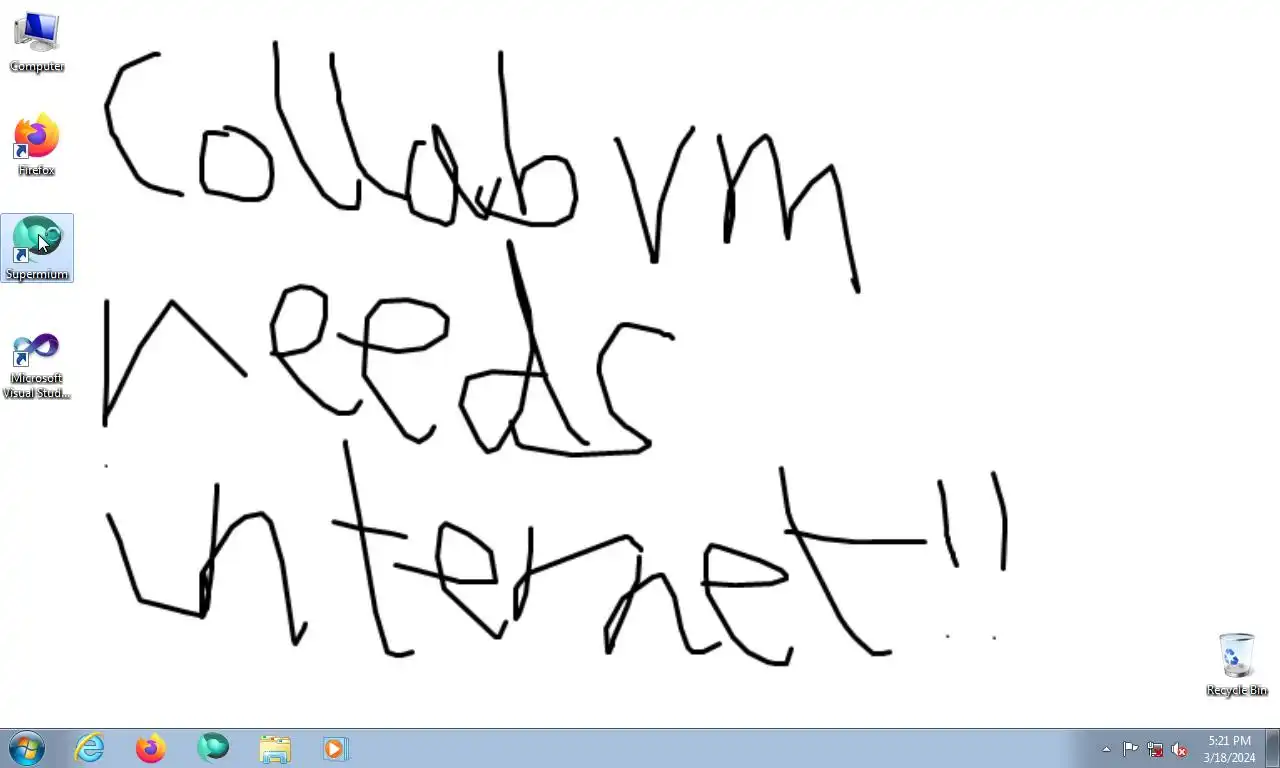The height and width of the screenshot is (768, 1280).
Task: Open the Computer desktop icon
Action: click(x=37, y=42)
